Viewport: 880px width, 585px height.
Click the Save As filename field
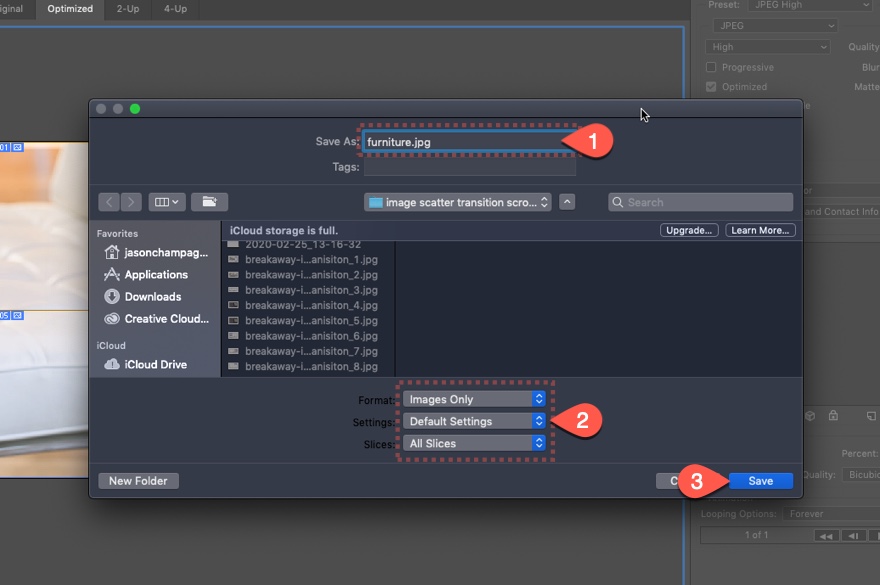click(x=467, y=142)
